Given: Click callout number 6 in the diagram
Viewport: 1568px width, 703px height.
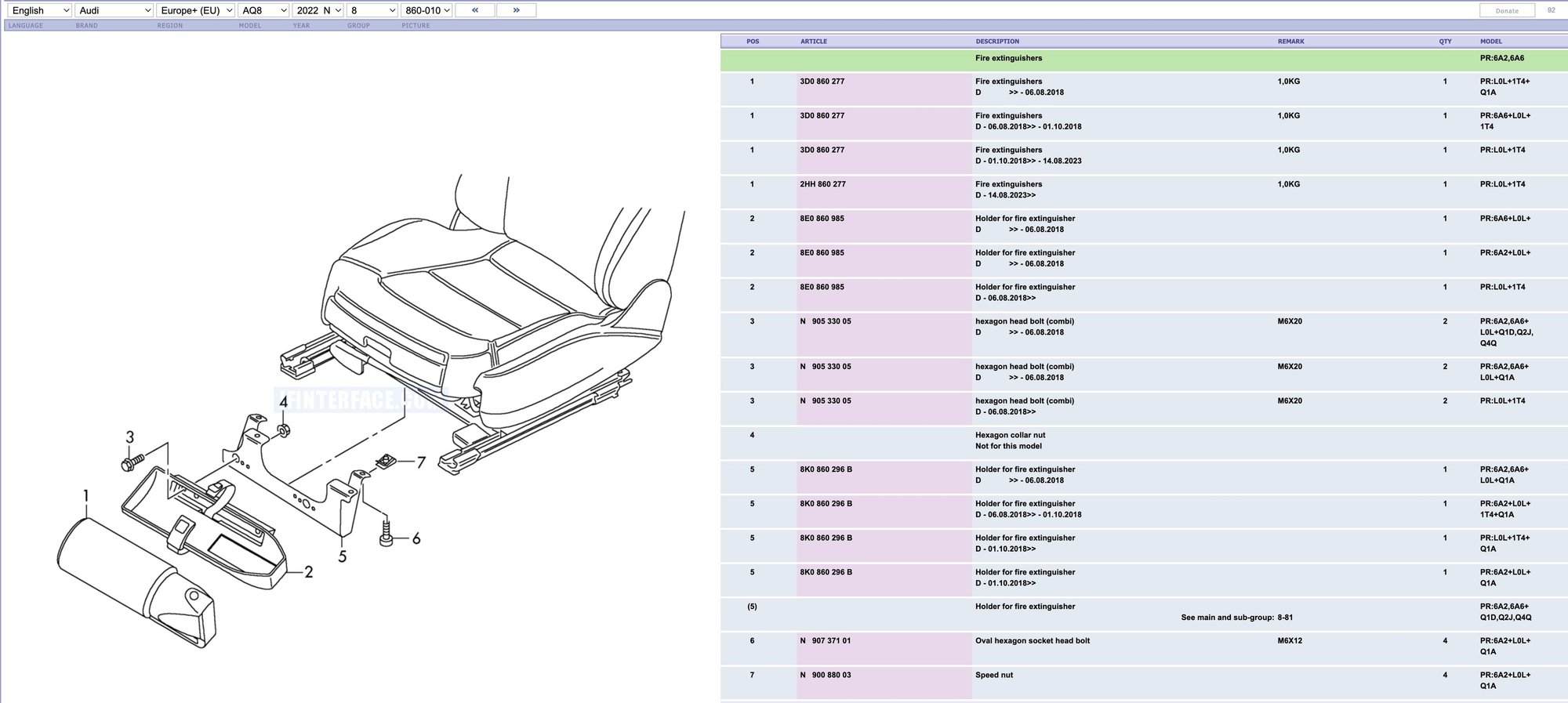Looking at the screenshot, I should pyautogui.click(x=416, y=538).
